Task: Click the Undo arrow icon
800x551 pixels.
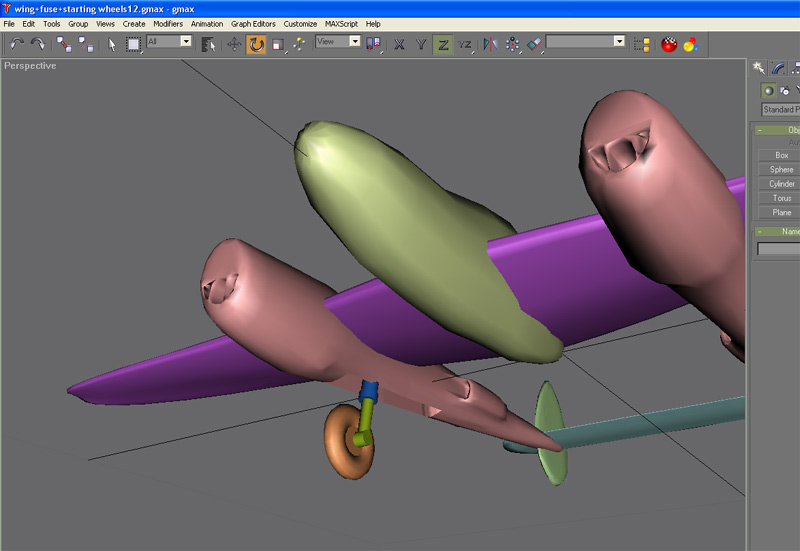Action: click(x=17, y=44)
